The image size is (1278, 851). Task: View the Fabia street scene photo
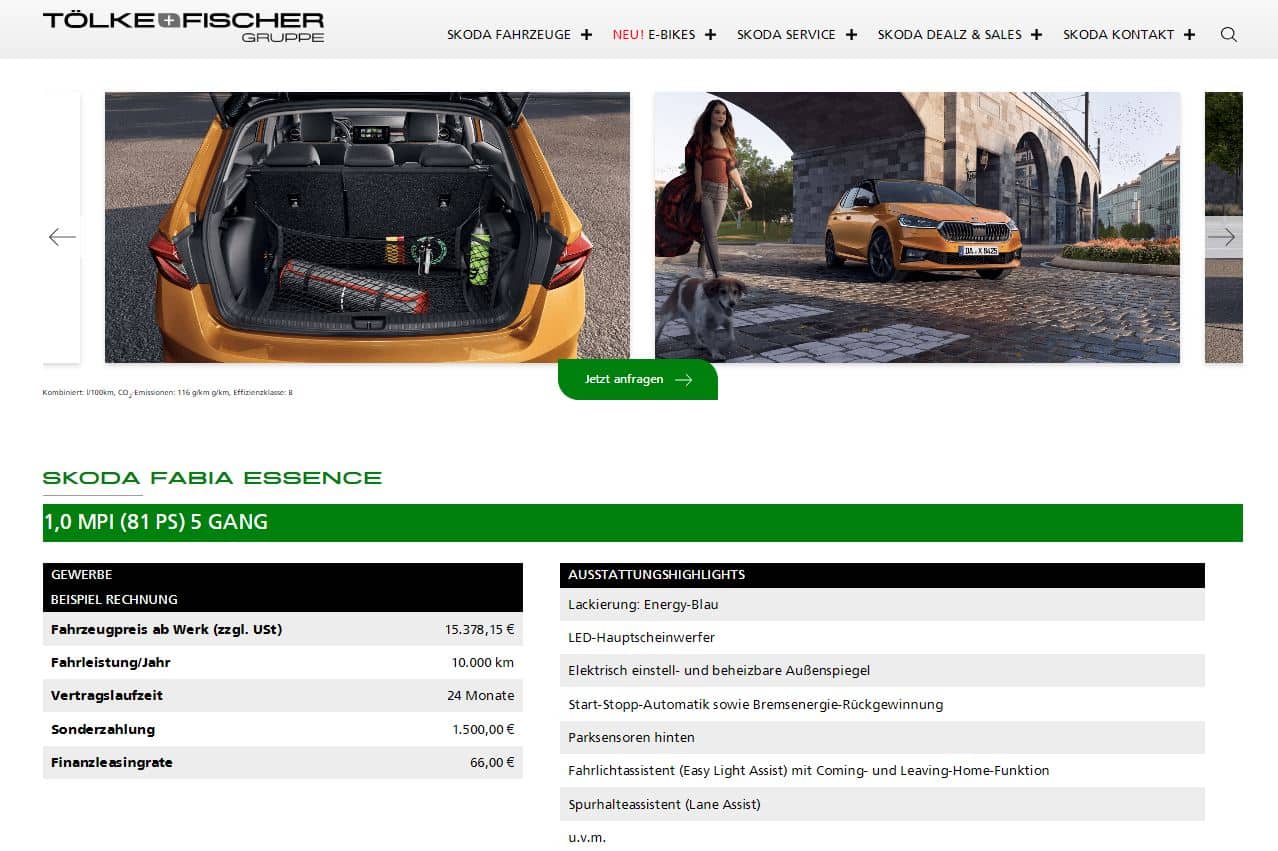(x=917, y=227)
